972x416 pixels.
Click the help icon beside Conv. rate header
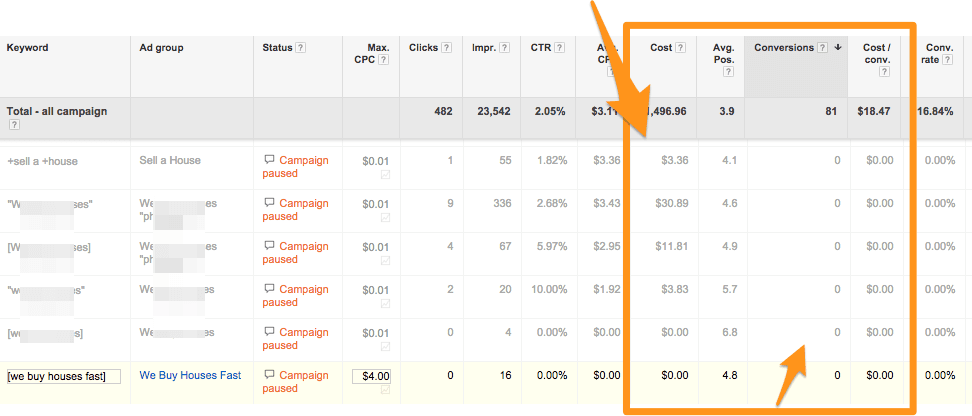[947, 60]
